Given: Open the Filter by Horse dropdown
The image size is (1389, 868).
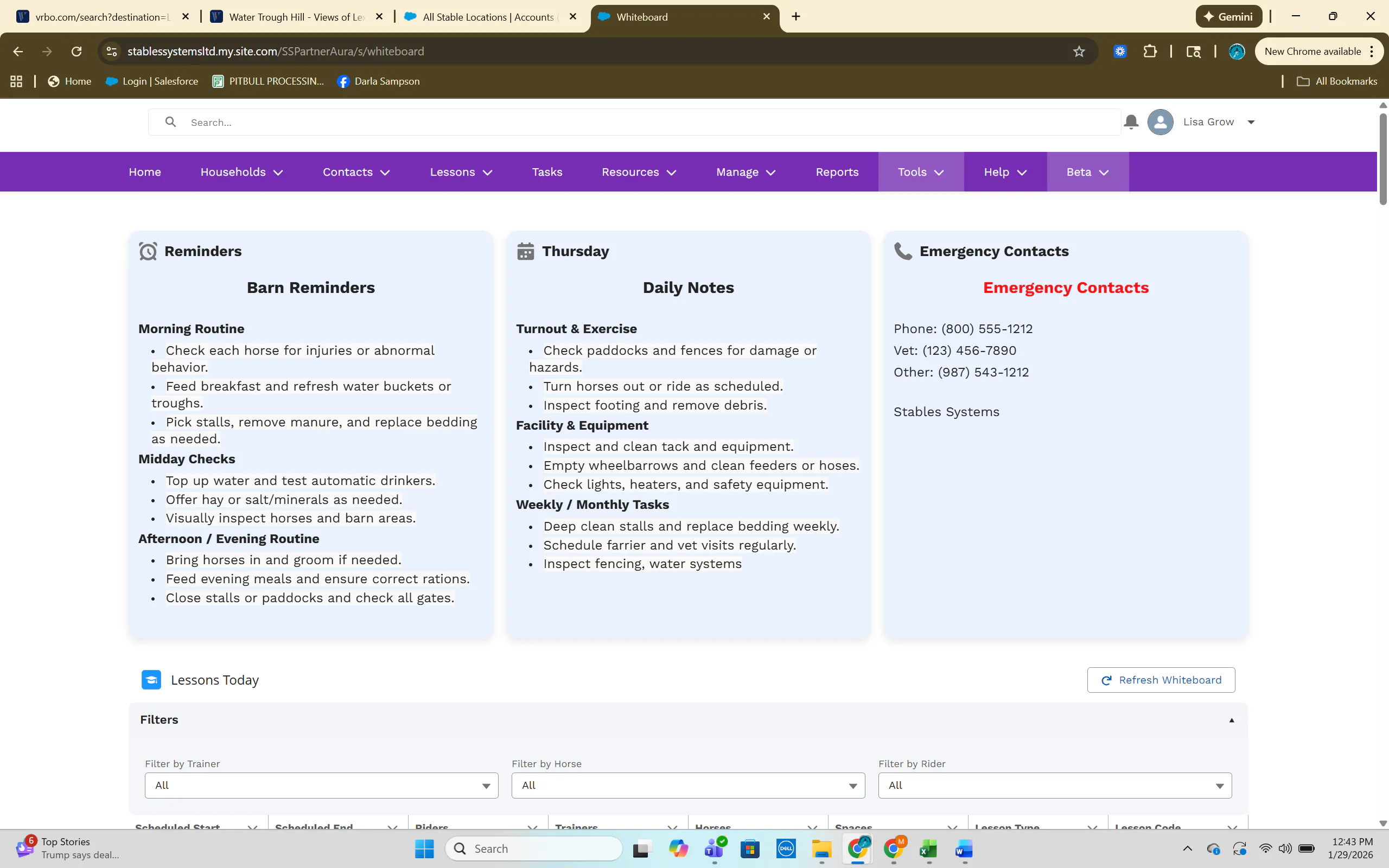Looking at the screenshot, I should (688, 786).
